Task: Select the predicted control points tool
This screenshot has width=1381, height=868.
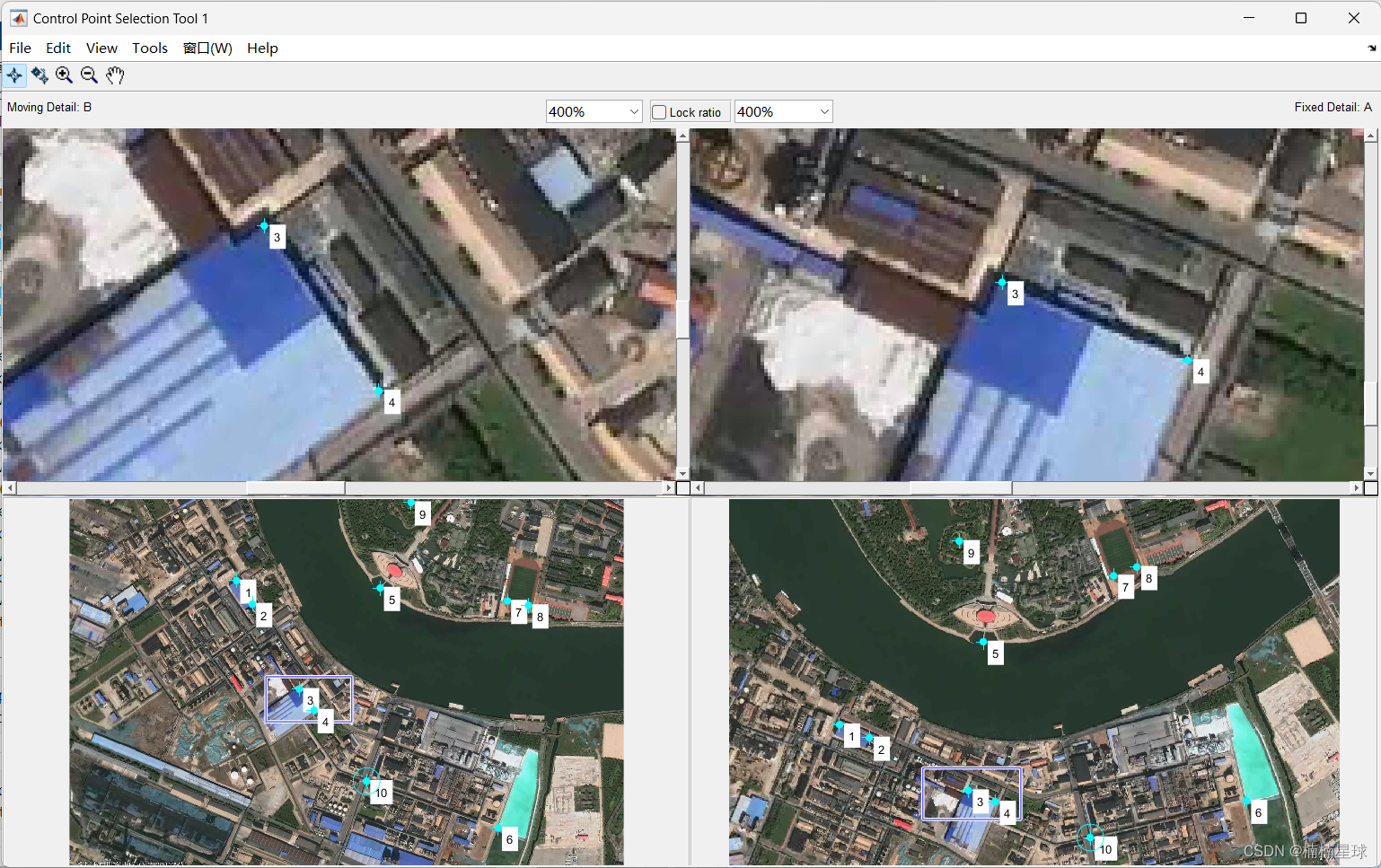Action: pyautogui.click(x=40, y=75)
